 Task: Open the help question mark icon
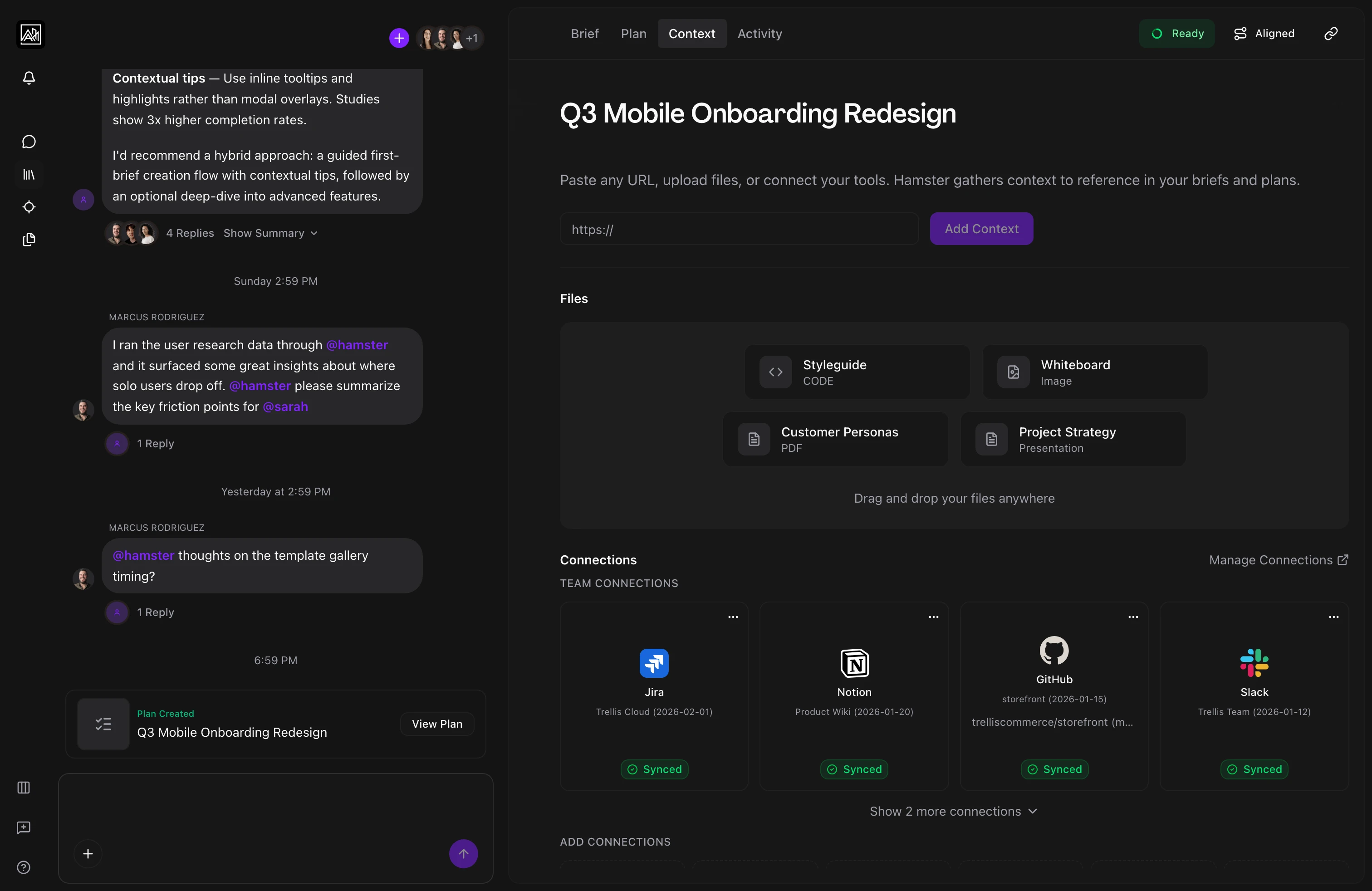click(x=24, y=867)
